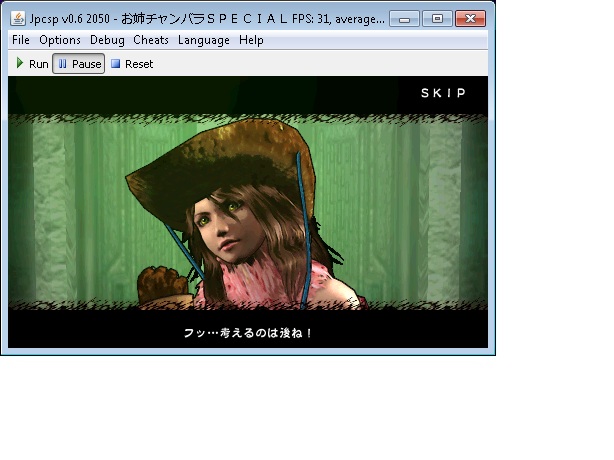The image size is (614, 460).
Task: Click the Jpcsp Java icon in title bar
Action: [x=18, y=18]
